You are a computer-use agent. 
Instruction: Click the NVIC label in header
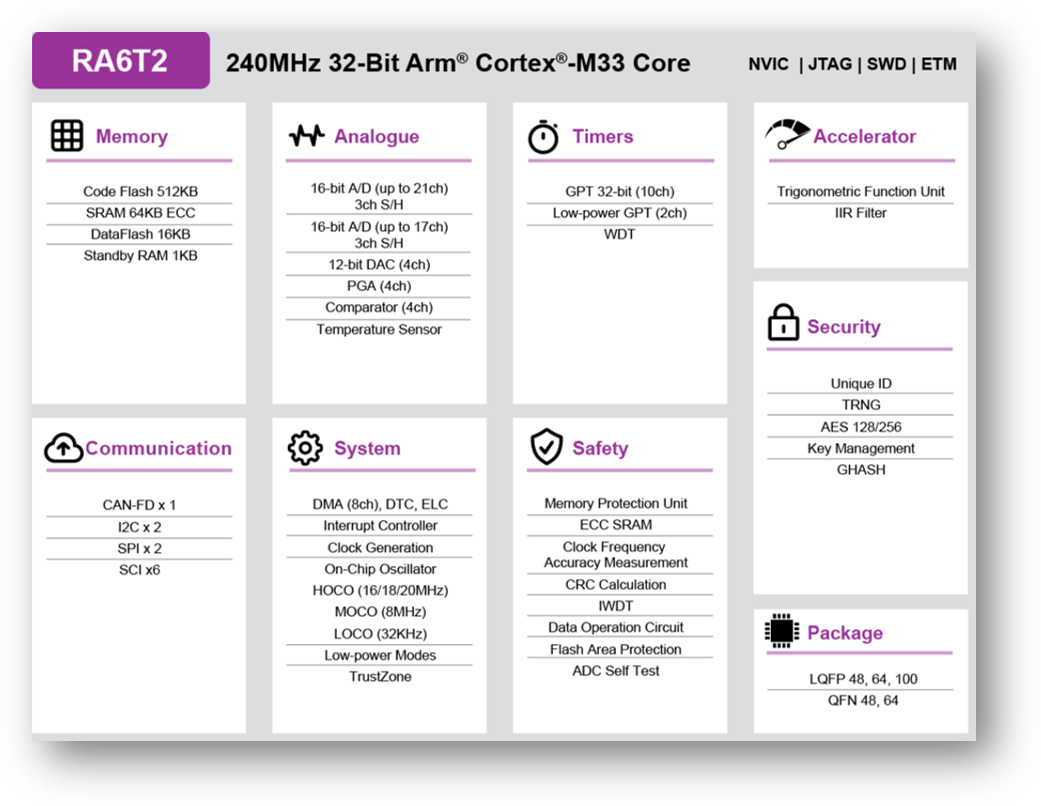coord(769,64)
